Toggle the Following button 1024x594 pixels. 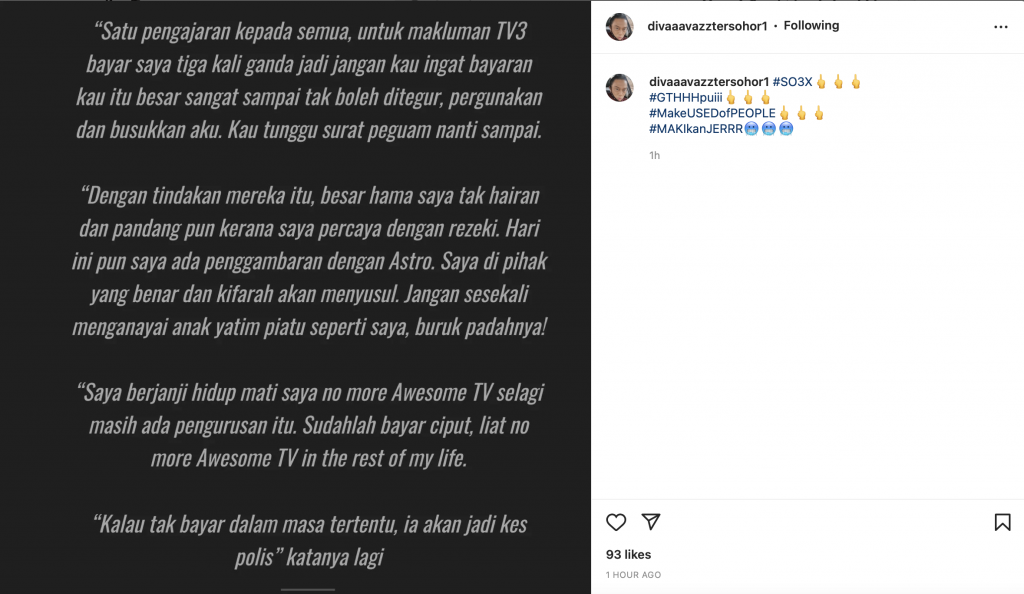[x=811, y=25]
